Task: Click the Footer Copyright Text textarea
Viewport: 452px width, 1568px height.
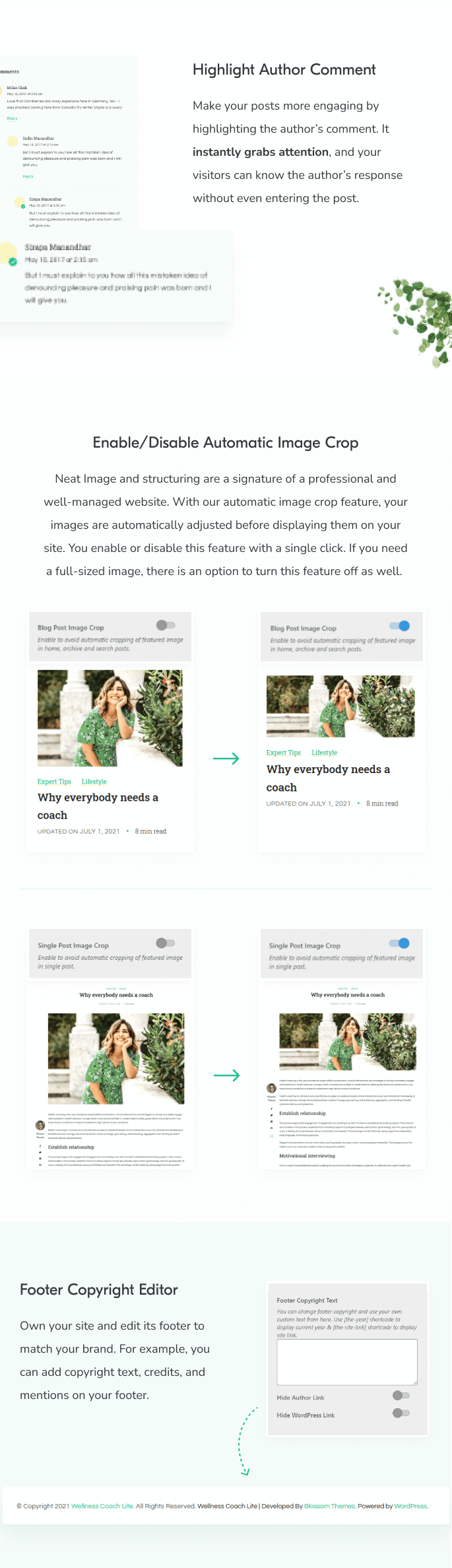Action: tap(347, 1362)
